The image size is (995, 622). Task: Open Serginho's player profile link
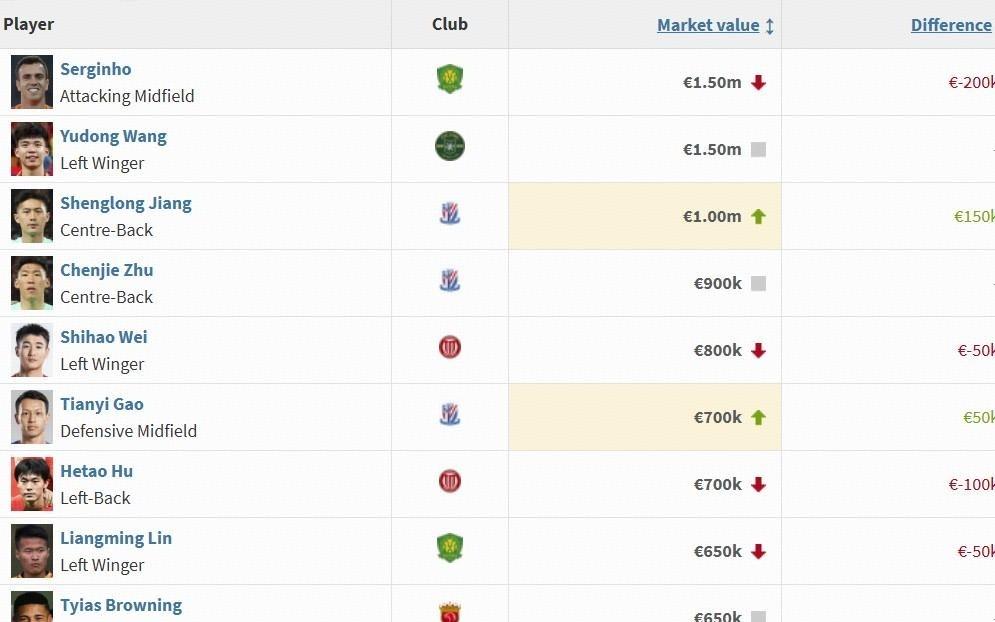point(95,69)
